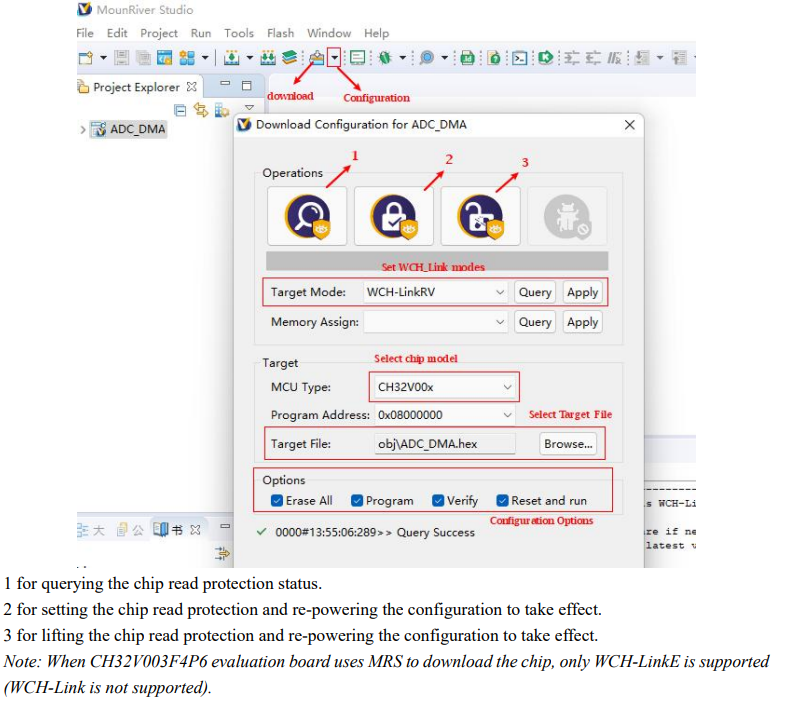Click Apply in the Target Mode row
The height and width of the screenshot is (715, 787).
click(582, 292)
